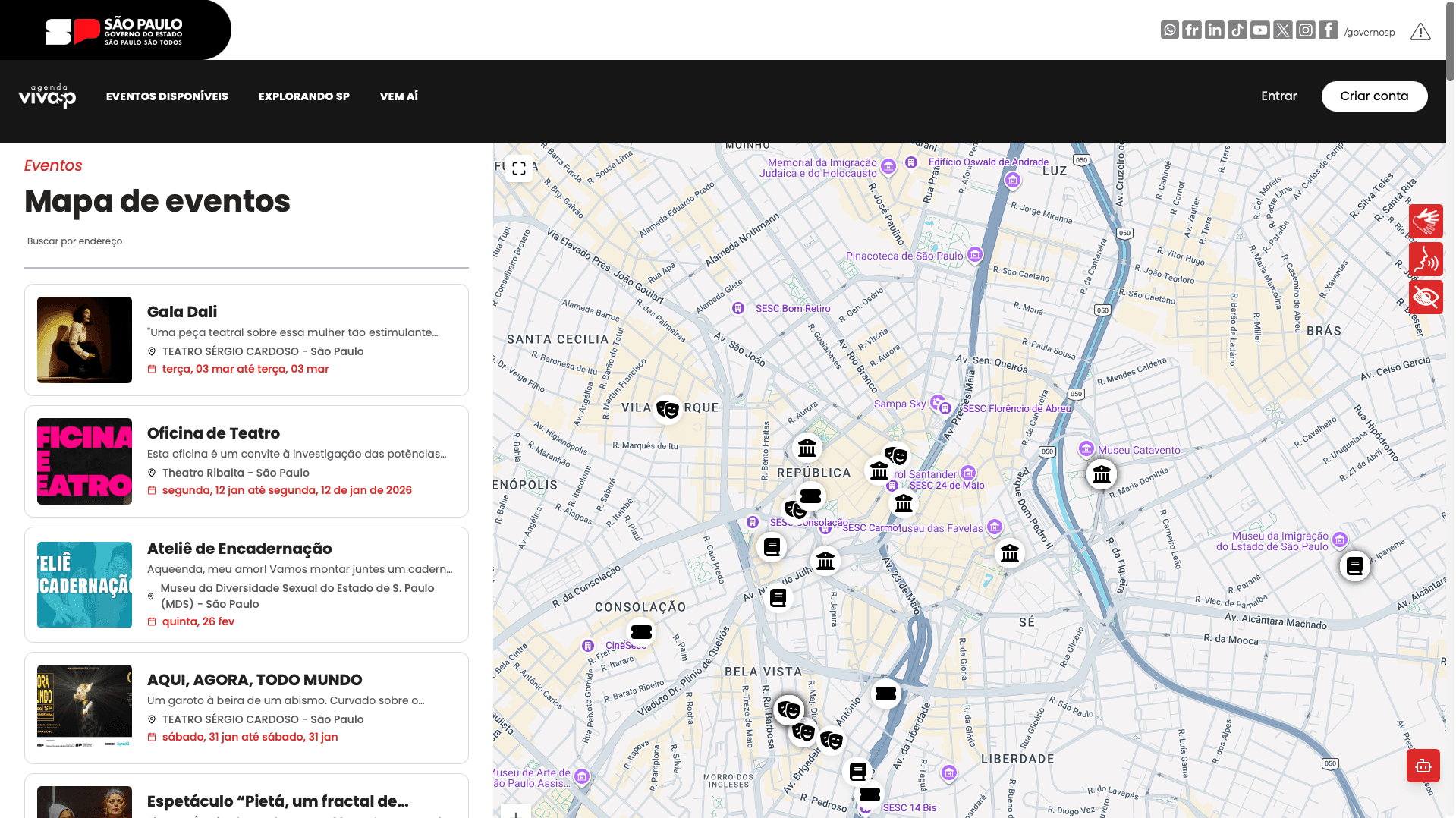
Task: Select the museum marker below SESC 24 de Maio
Action: point(904,504)
